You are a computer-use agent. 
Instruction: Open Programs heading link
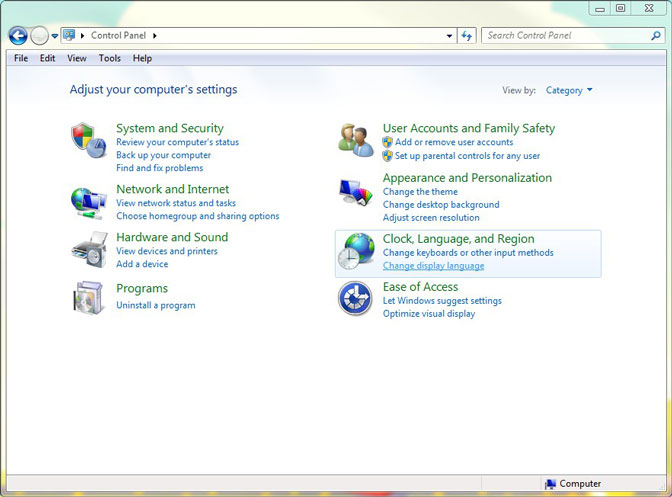[x=142, y=288]
